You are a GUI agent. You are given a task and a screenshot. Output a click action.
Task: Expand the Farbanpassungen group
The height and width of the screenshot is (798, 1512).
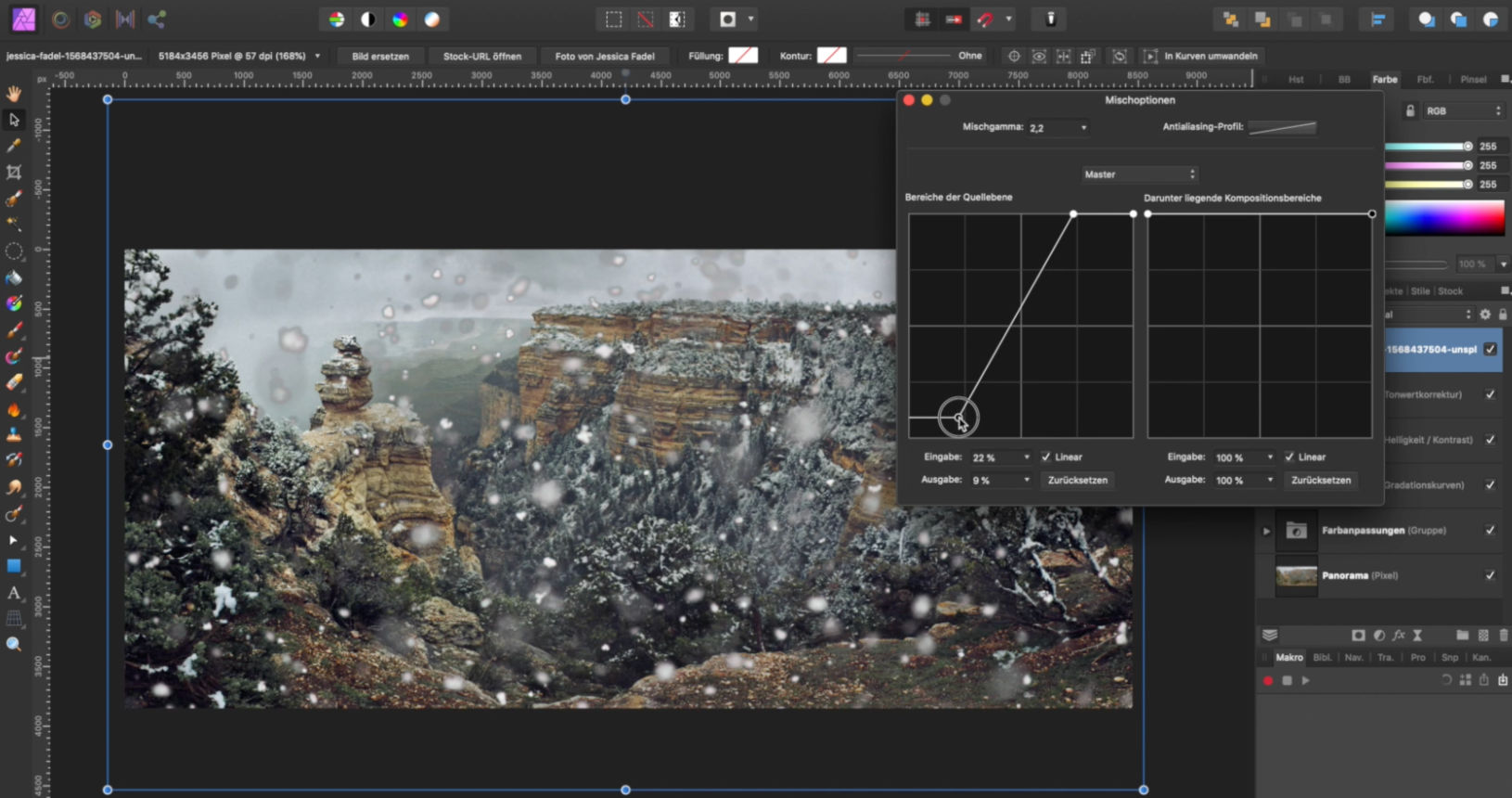coord(1266,531)
